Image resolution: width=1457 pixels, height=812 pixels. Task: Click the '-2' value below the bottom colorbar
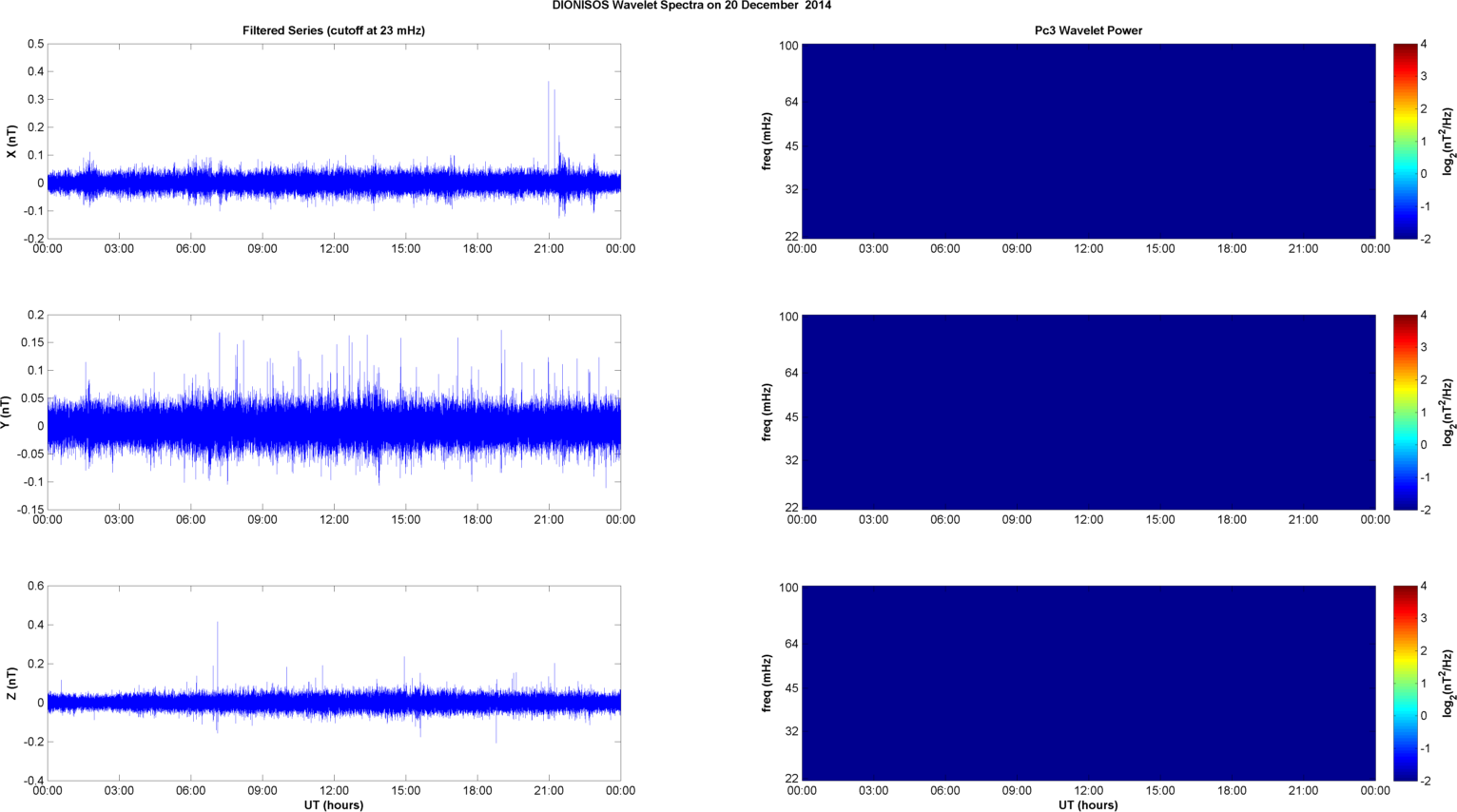(1426, 781)
